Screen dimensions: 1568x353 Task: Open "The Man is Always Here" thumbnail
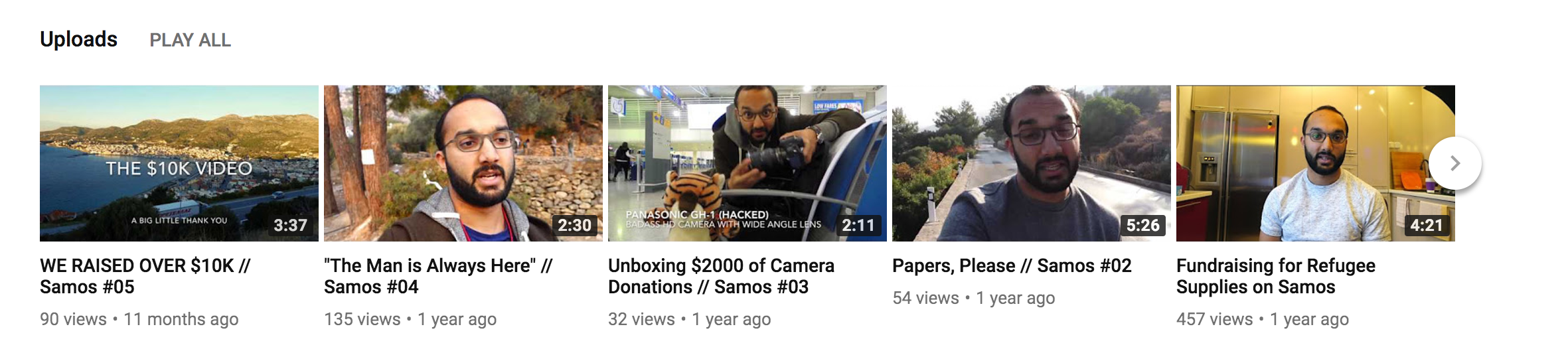click(x=463, y=163)
